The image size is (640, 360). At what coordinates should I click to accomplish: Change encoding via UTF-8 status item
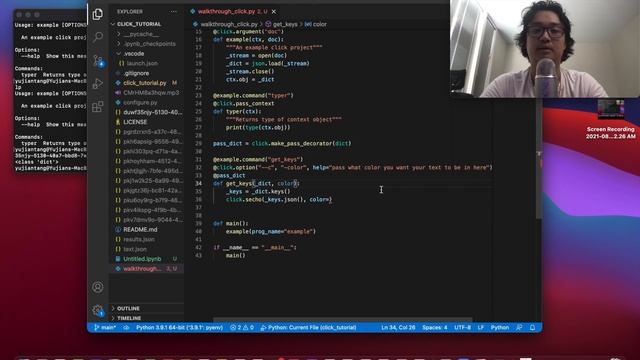pos(462,328)
